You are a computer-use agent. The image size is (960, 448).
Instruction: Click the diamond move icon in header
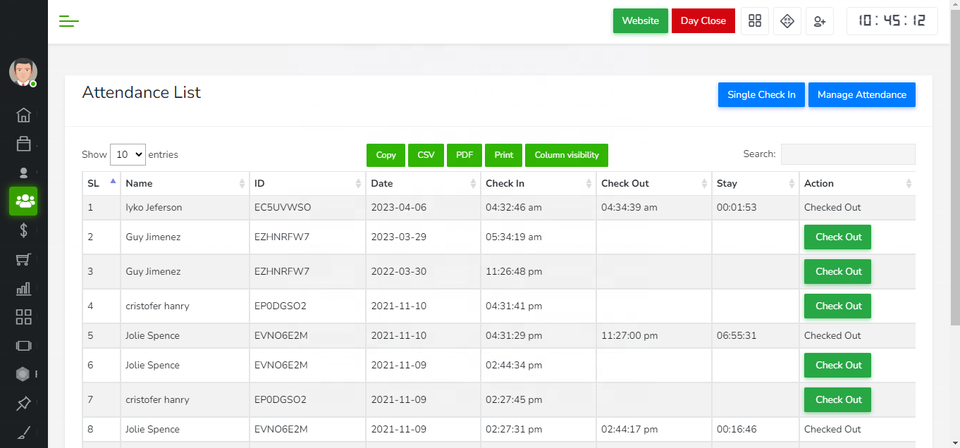(787, 21)
